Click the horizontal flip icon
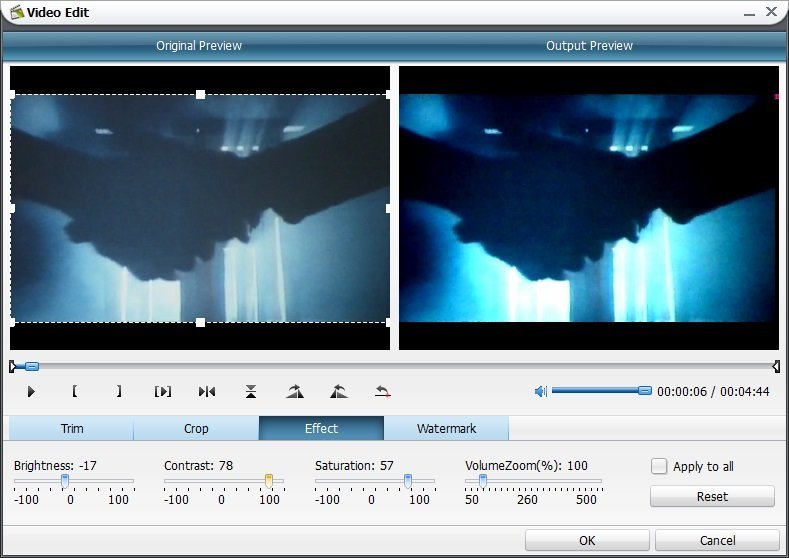Viewport: 789px width, 558px height. [207, 391]
